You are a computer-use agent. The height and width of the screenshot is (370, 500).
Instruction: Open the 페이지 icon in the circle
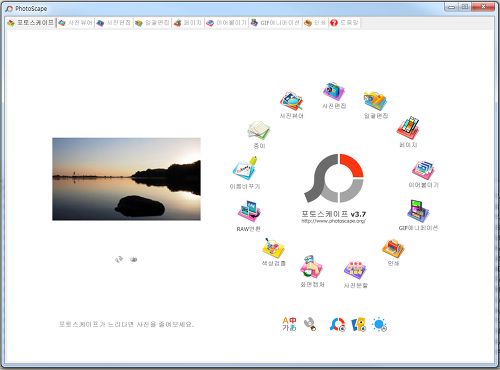click(408, 128)
